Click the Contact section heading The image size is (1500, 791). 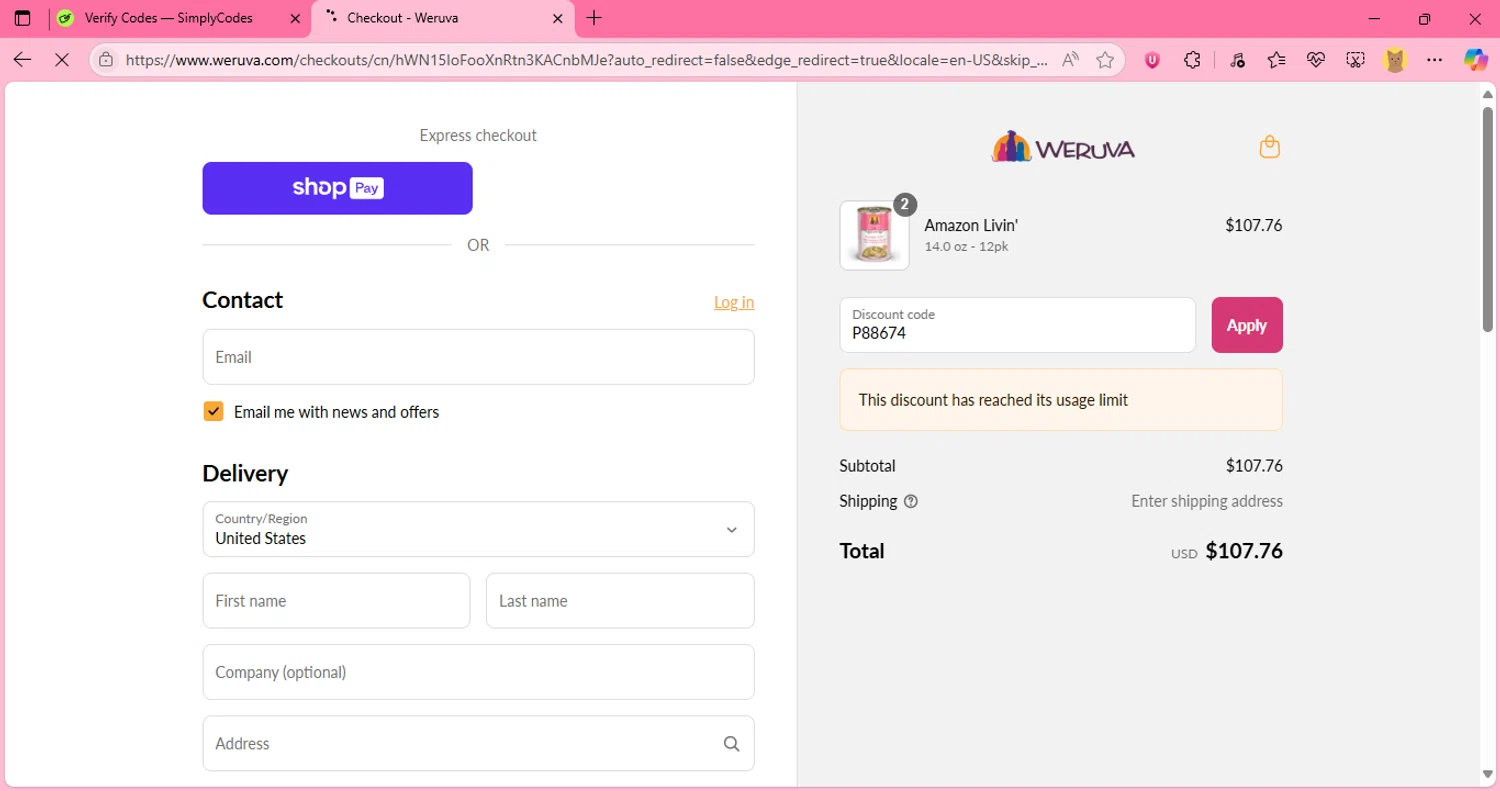[x=242, y=300]
